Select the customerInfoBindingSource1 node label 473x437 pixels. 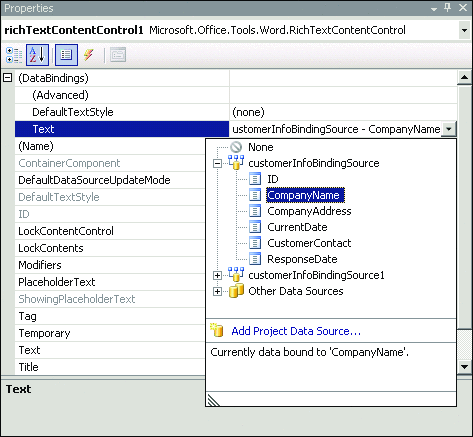316,275
